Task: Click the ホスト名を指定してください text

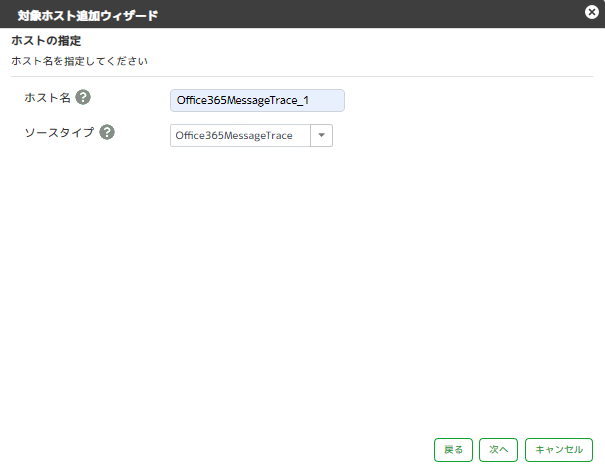Action: click(x=79, y=61)
